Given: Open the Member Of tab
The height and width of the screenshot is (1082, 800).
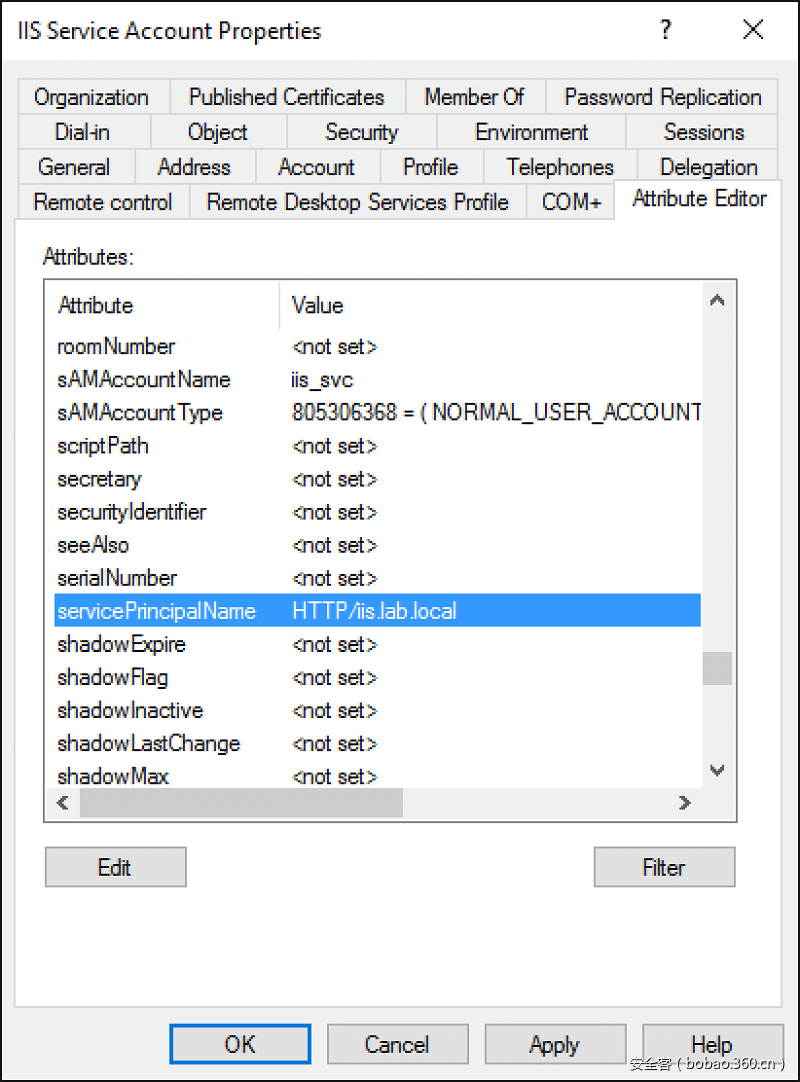Looking at the screenshot, I should tap(475, 97).
